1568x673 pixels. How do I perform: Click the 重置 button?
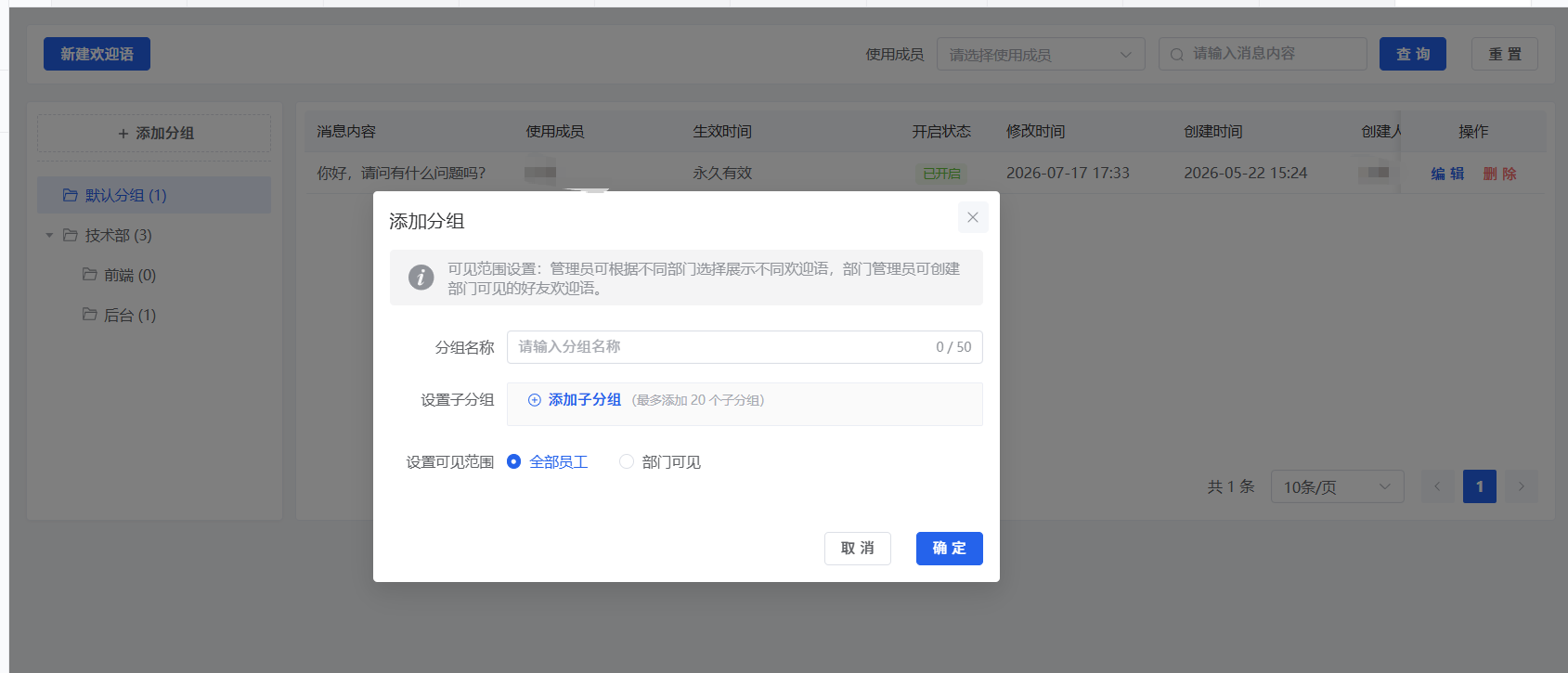(1505, 54)
